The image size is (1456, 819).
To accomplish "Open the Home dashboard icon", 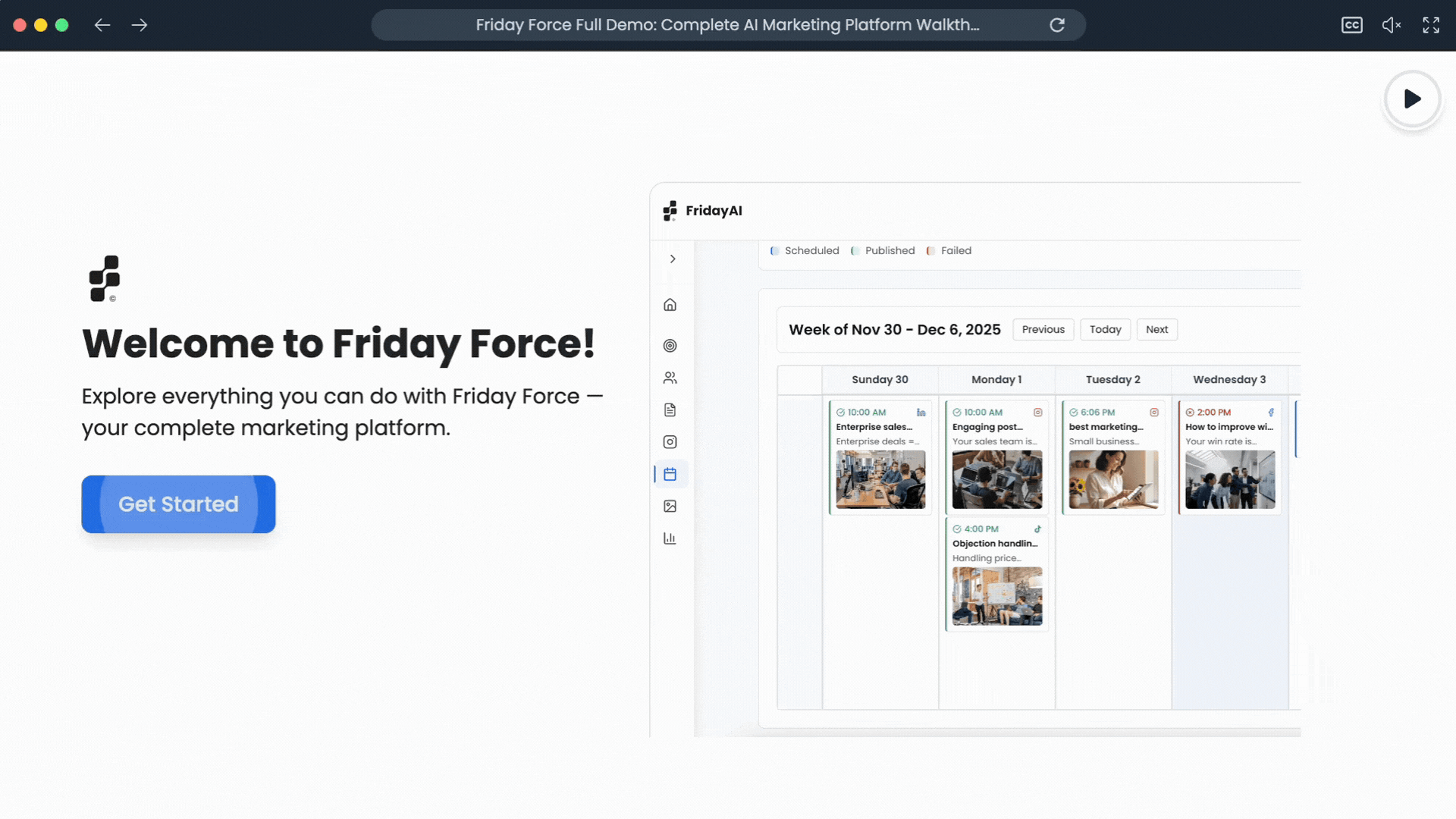I will [x=670, y=304].
